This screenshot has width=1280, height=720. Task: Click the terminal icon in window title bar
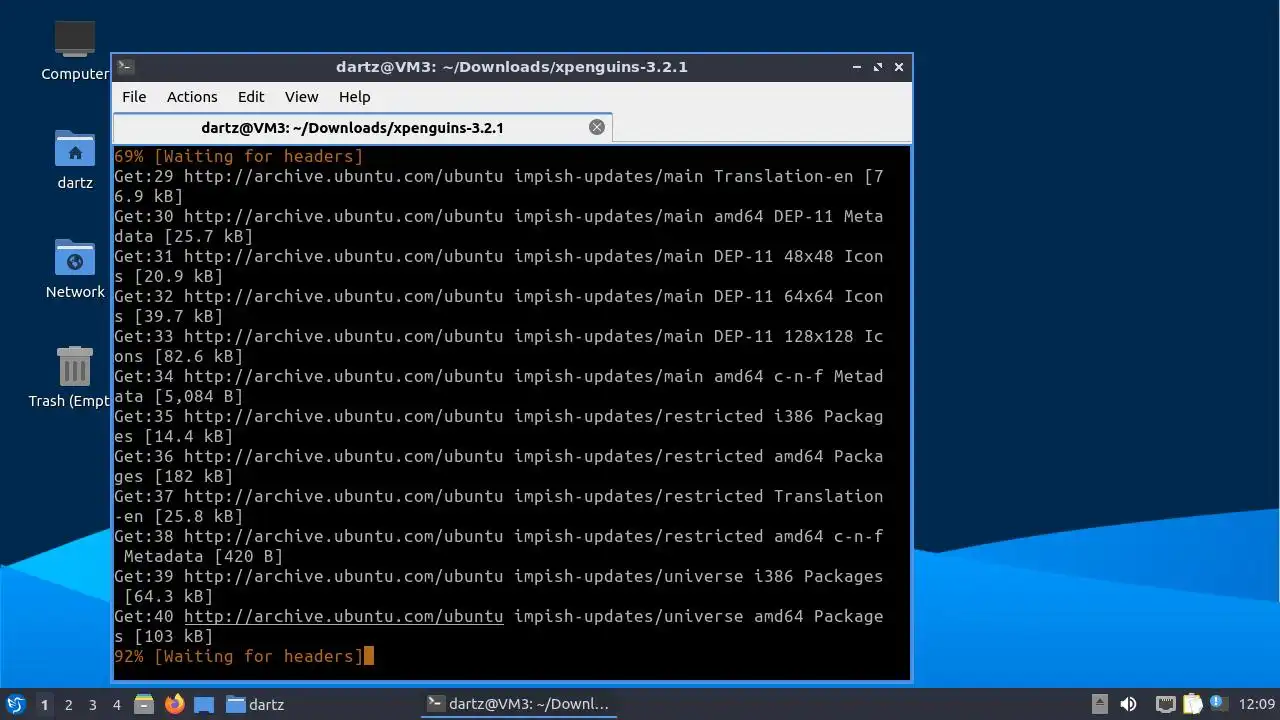[125, 67]
